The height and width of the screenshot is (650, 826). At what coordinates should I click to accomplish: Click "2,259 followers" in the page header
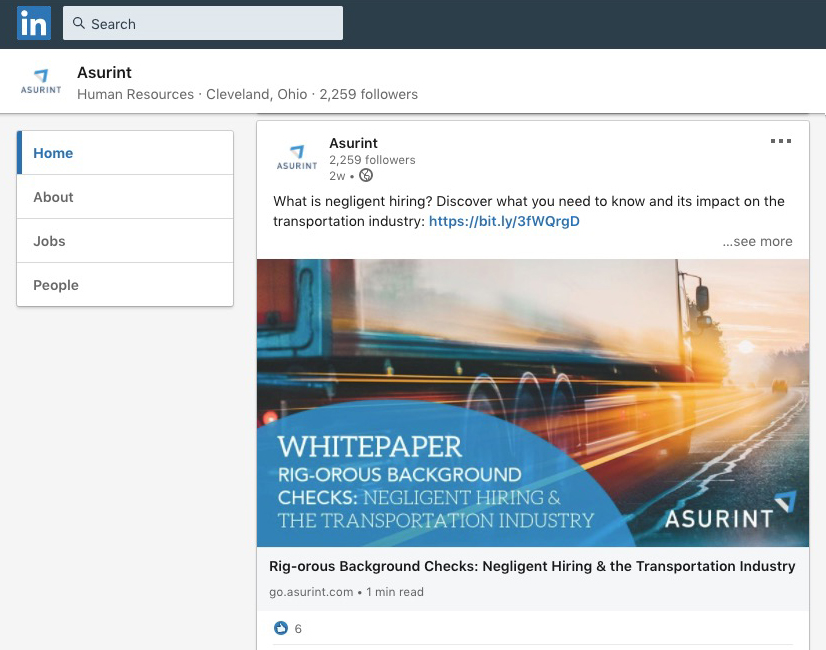[368, 94]
